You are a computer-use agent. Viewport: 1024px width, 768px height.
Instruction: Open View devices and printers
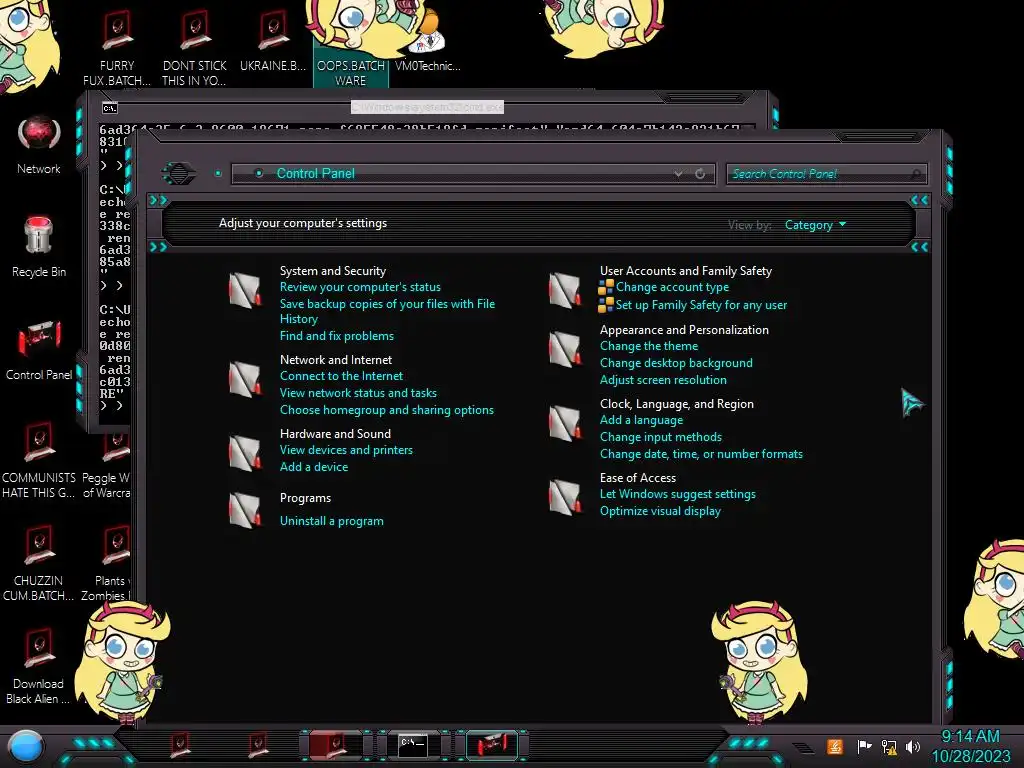(x=346, y=450)
